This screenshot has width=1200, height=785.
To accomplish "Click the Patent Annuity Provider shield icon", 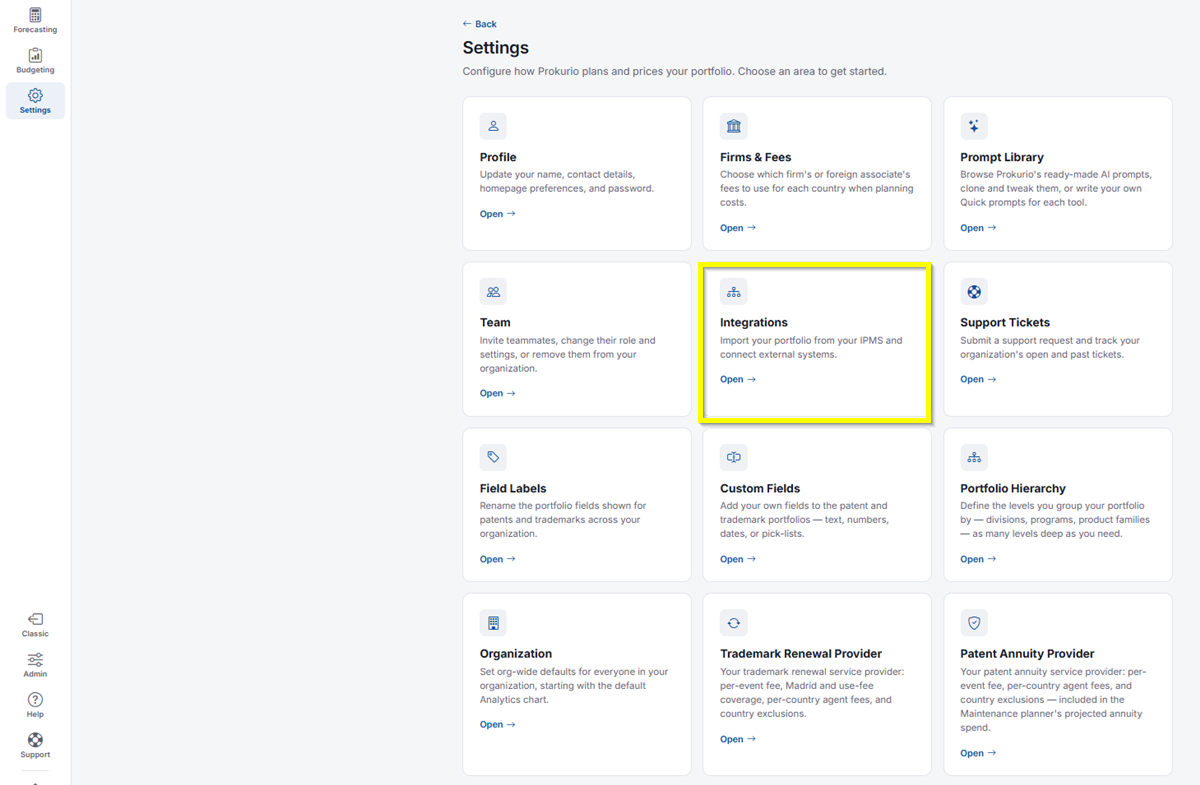I will click(974, 623).
